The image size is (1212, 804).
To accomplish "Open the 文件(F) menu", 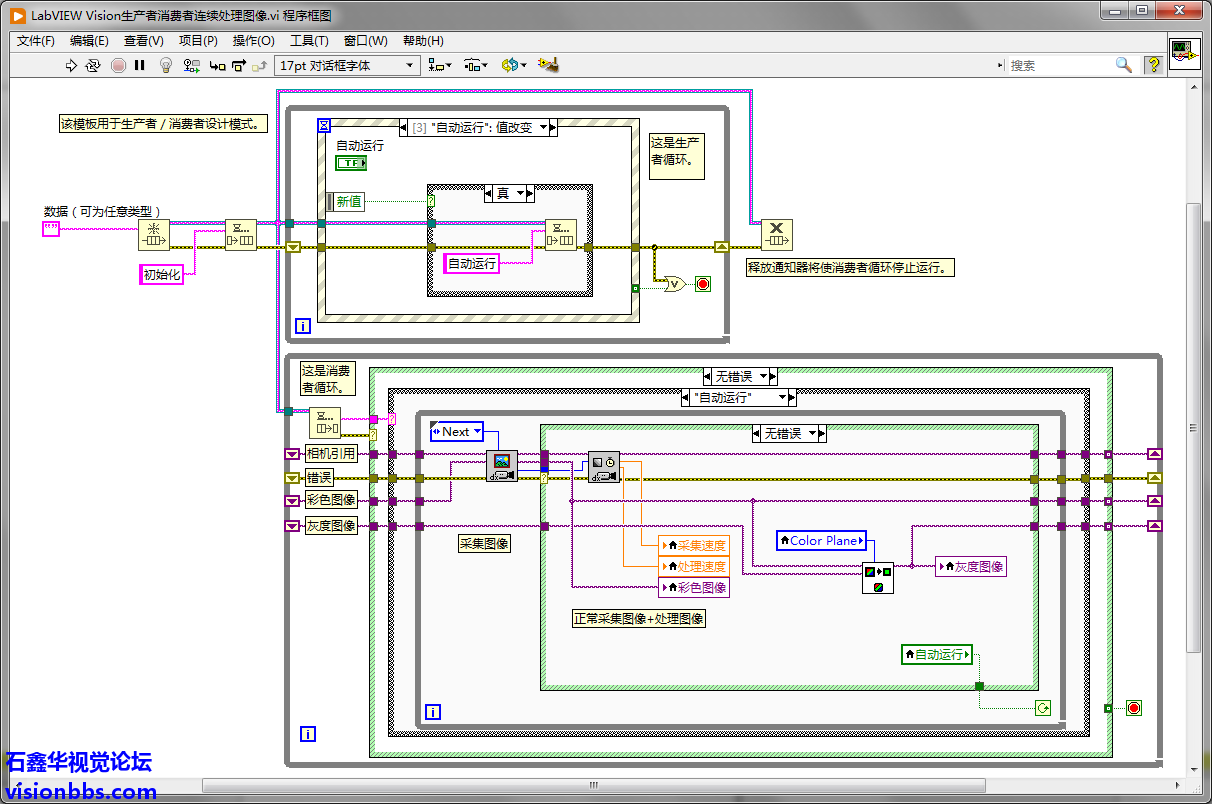I will (36, 41).
